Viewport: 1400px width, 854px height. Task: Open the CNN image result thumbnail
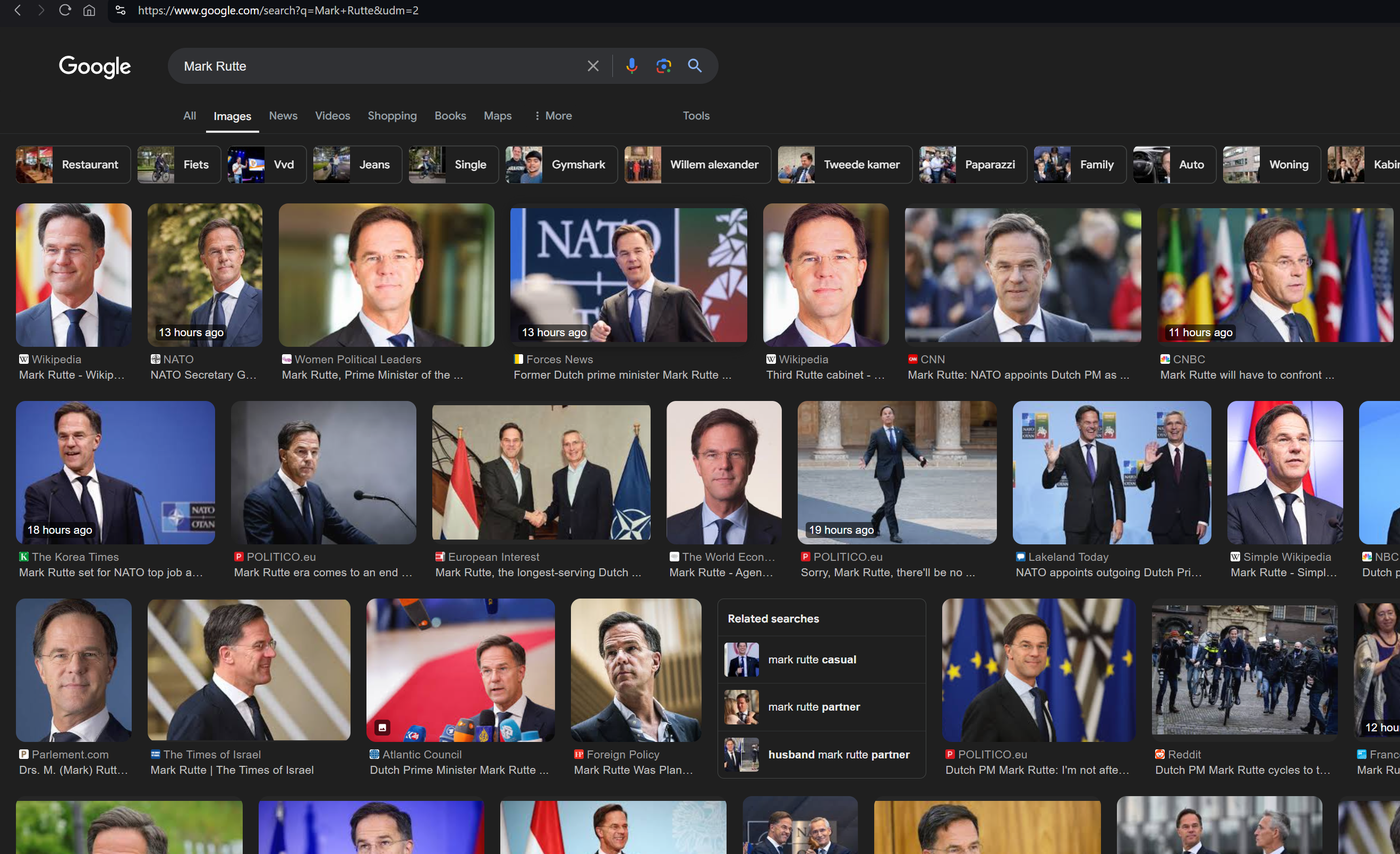click(x=1023, y=275)
